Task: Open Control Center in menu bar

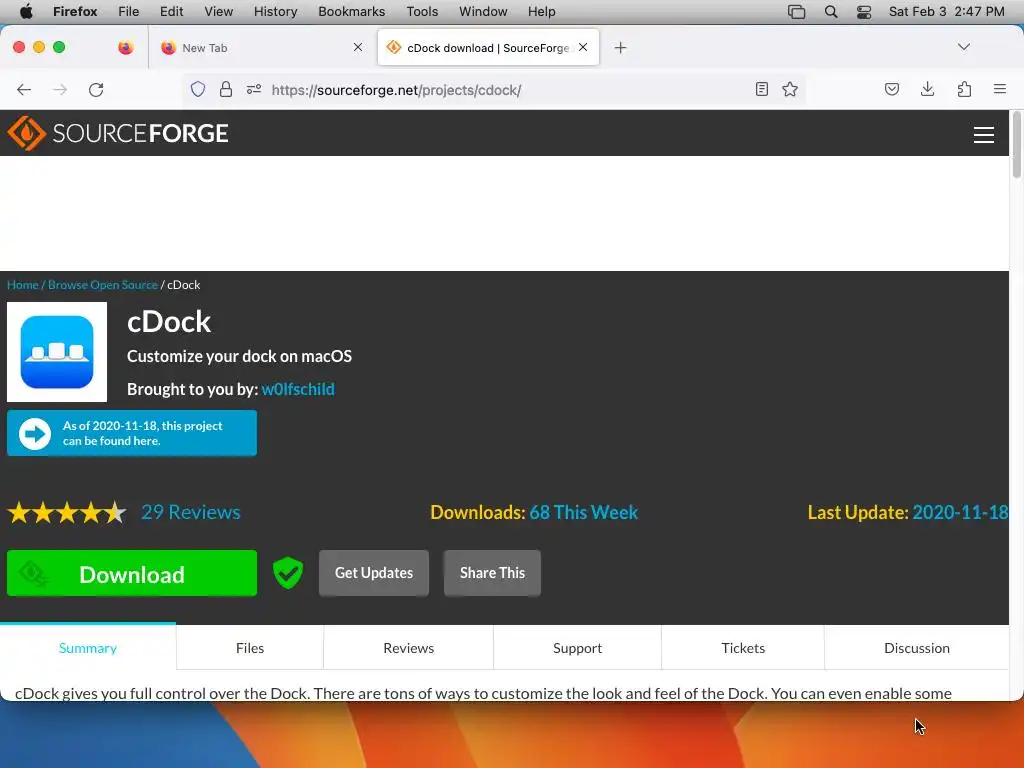Action: pos(864,12)
